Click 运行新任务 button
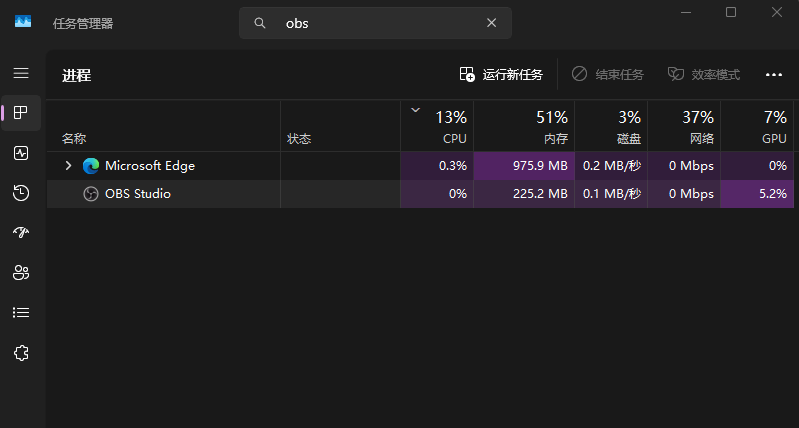 (x=501, y=75)
